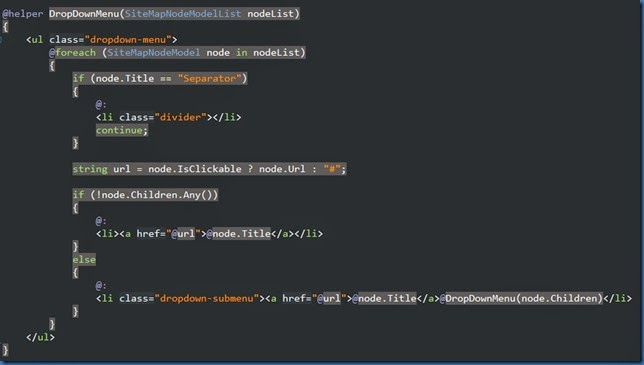Click the nodeList parameter in helper signature
Image resolution: width=644 pixels, height=365 pixels.
pos(271,14)
